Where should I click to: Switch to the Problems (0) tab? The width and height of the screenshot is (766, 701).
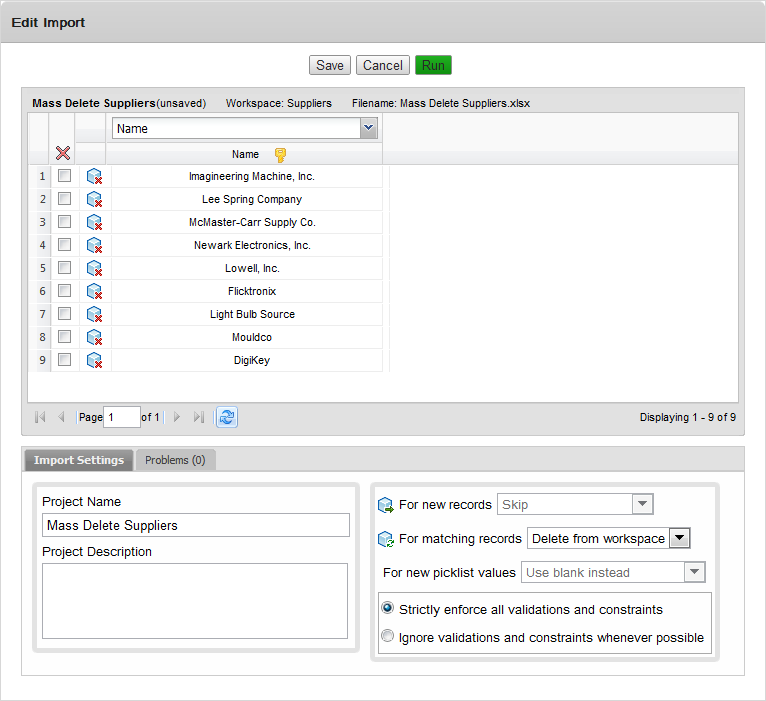point(175,460)
